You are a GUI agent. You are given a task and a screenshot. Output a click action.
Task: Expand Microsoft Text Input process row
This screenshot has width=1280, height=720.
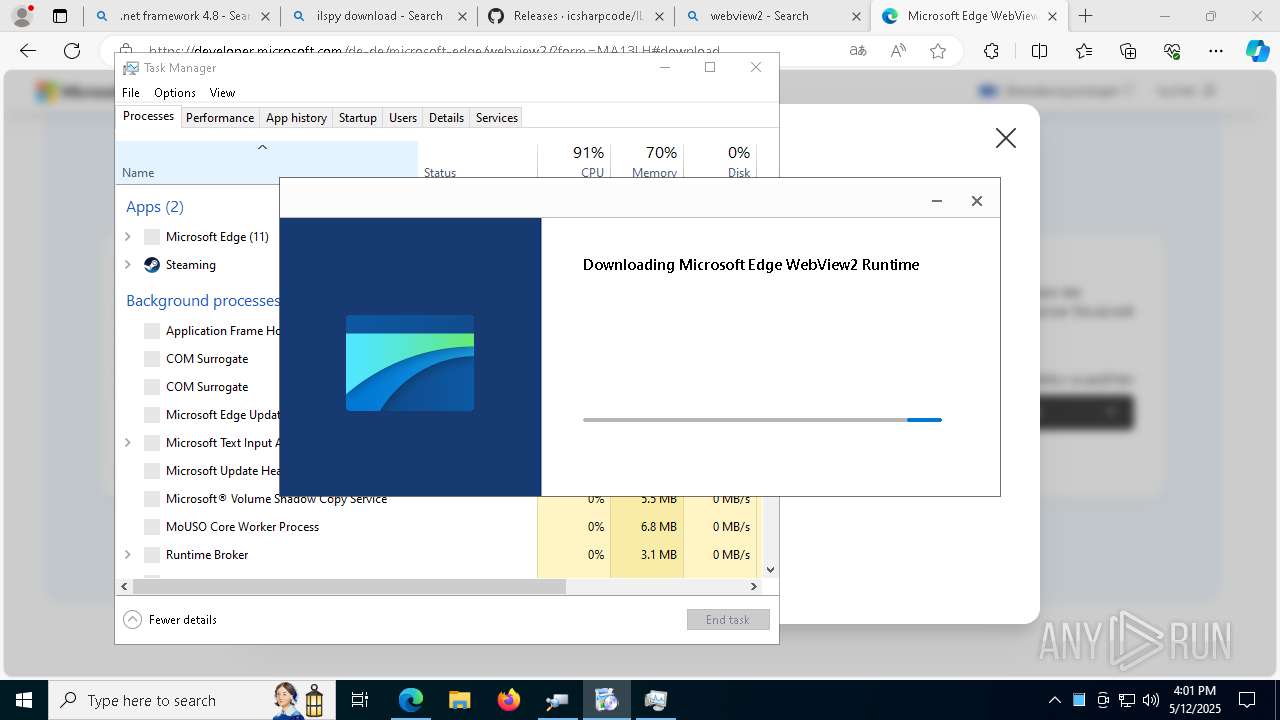pos(127,443)
